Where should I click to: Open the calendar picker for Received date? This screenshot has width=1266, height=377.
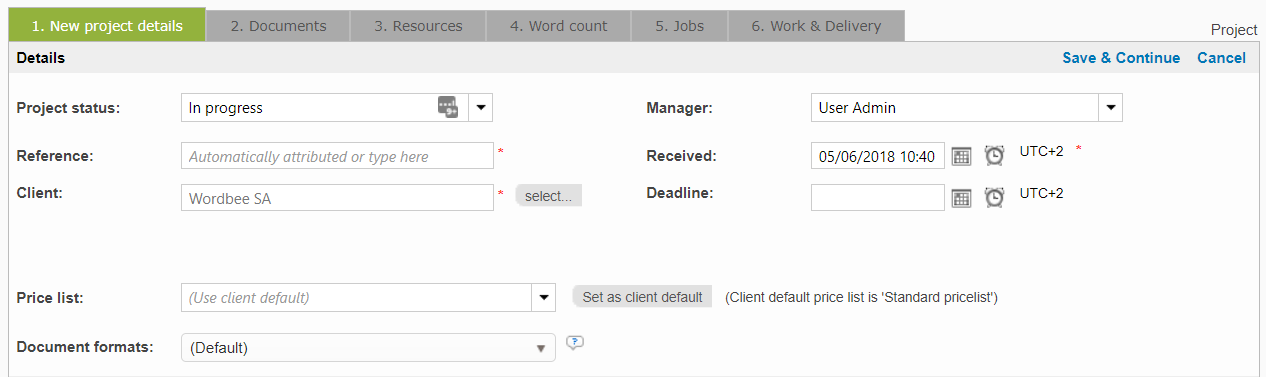pyautogui.click(x=961, y=156)
